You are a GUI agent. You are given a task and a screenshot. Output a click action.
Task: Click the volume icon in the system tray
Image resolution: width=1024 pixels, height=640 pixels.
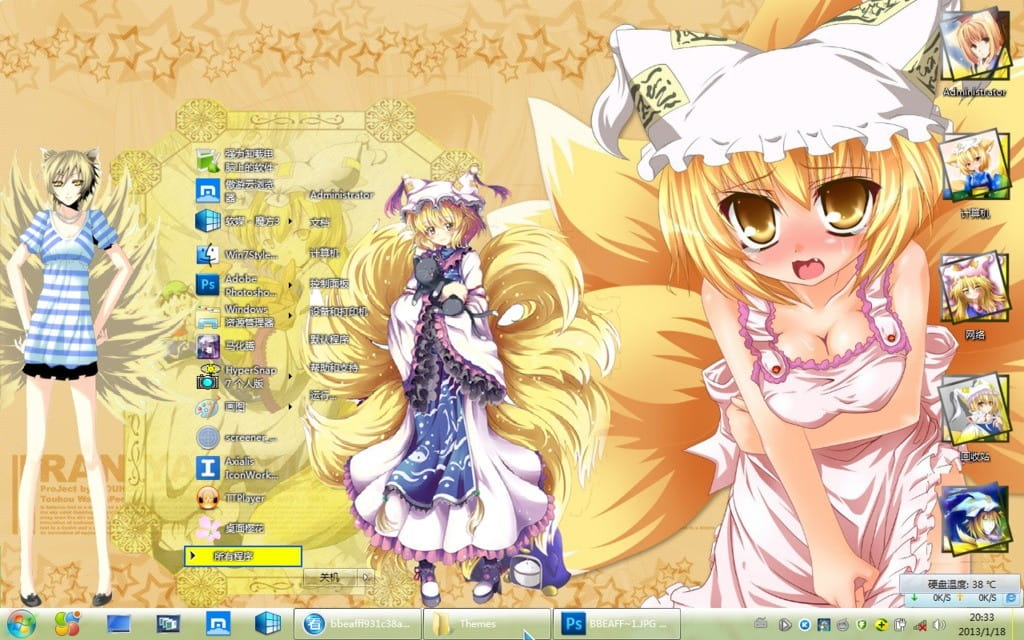click(937, 624)
